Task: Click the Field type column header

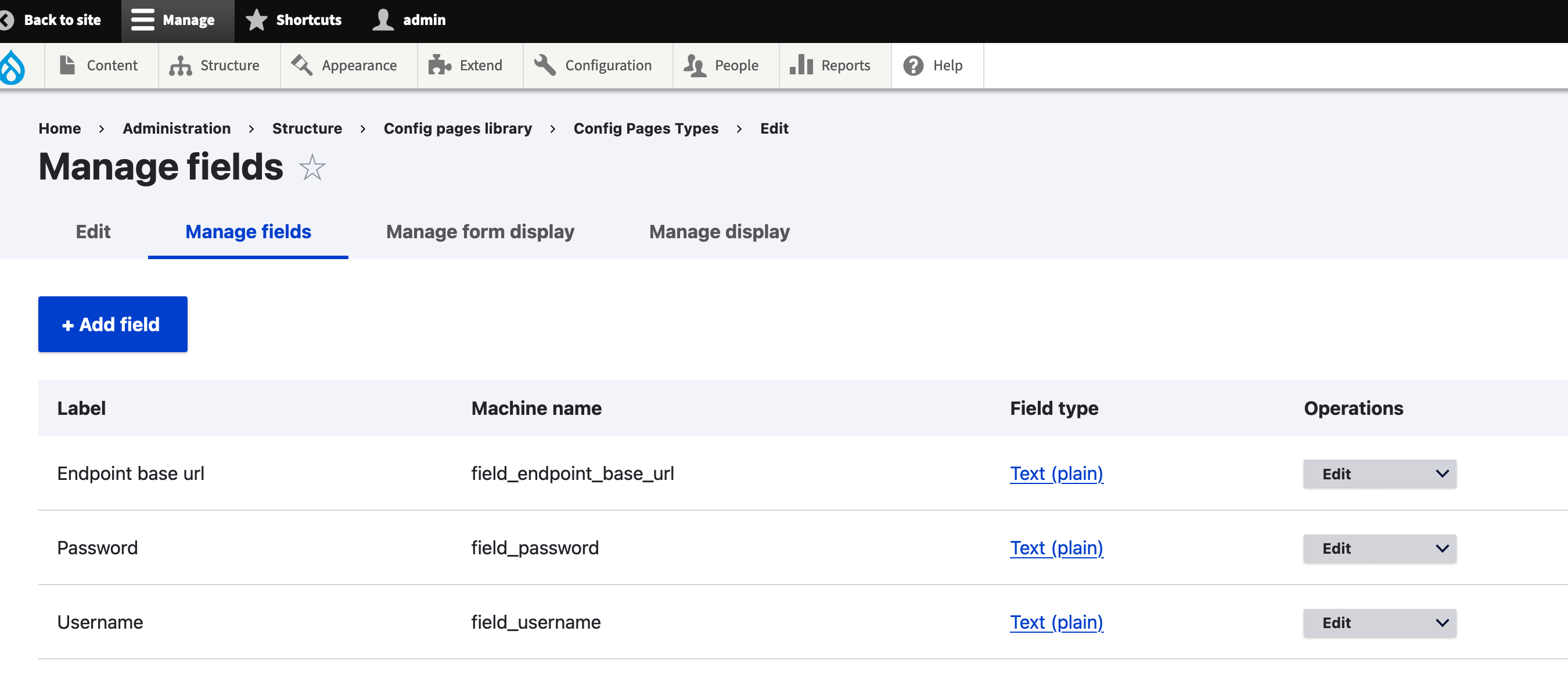Action: [1054, 408]
